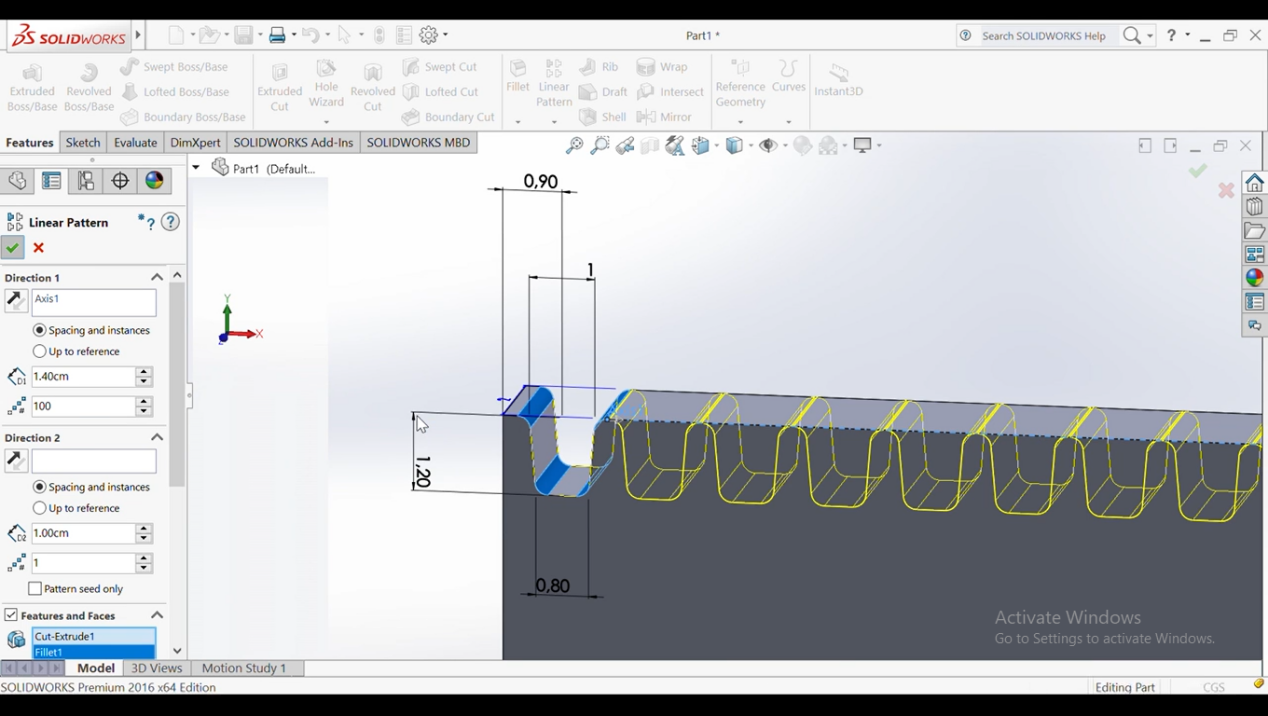Open Fillet dropdown arrow in ribbon
The height and width of the screenshot is (716, 1268).
point(518,122)
